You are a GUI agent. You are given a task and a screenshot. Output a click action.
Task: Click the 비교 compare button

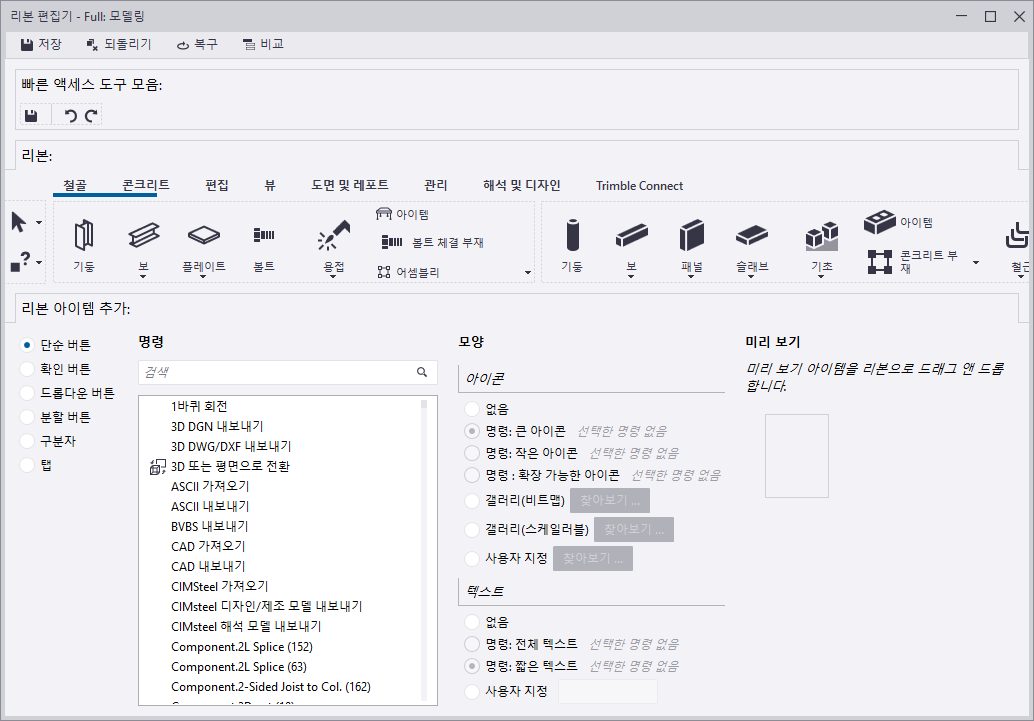[263, 44]
